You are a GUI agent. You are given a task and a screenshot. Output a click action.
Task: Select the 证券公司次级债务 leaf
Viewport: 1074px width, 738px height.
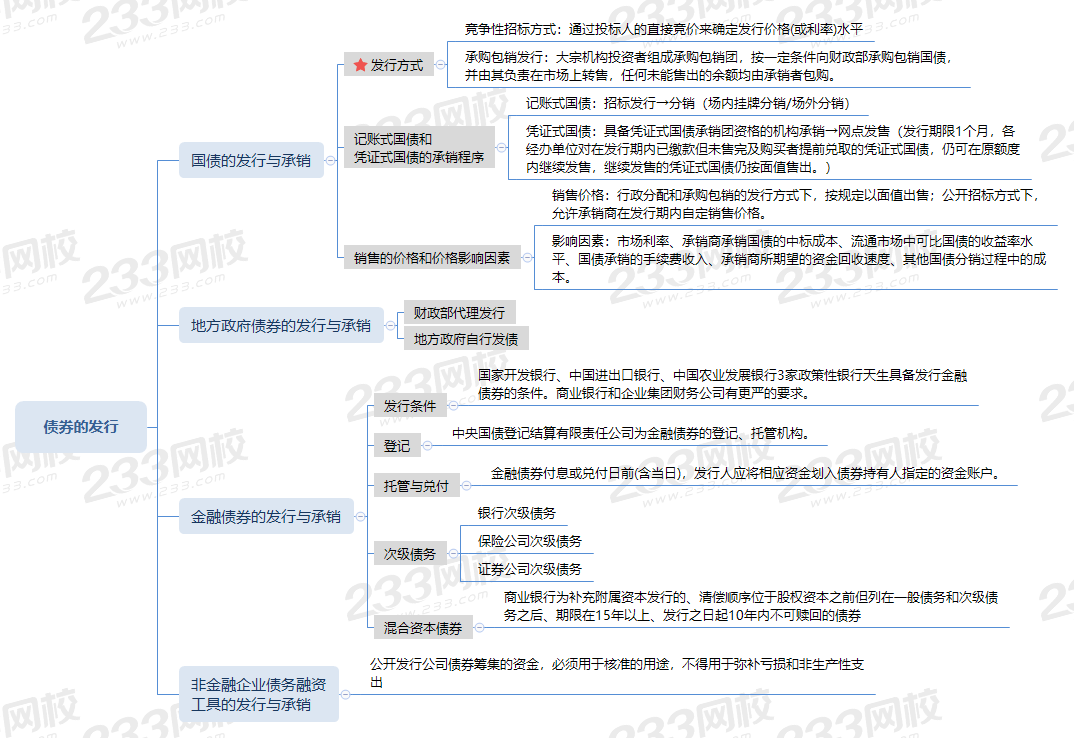tap(529, 569)
